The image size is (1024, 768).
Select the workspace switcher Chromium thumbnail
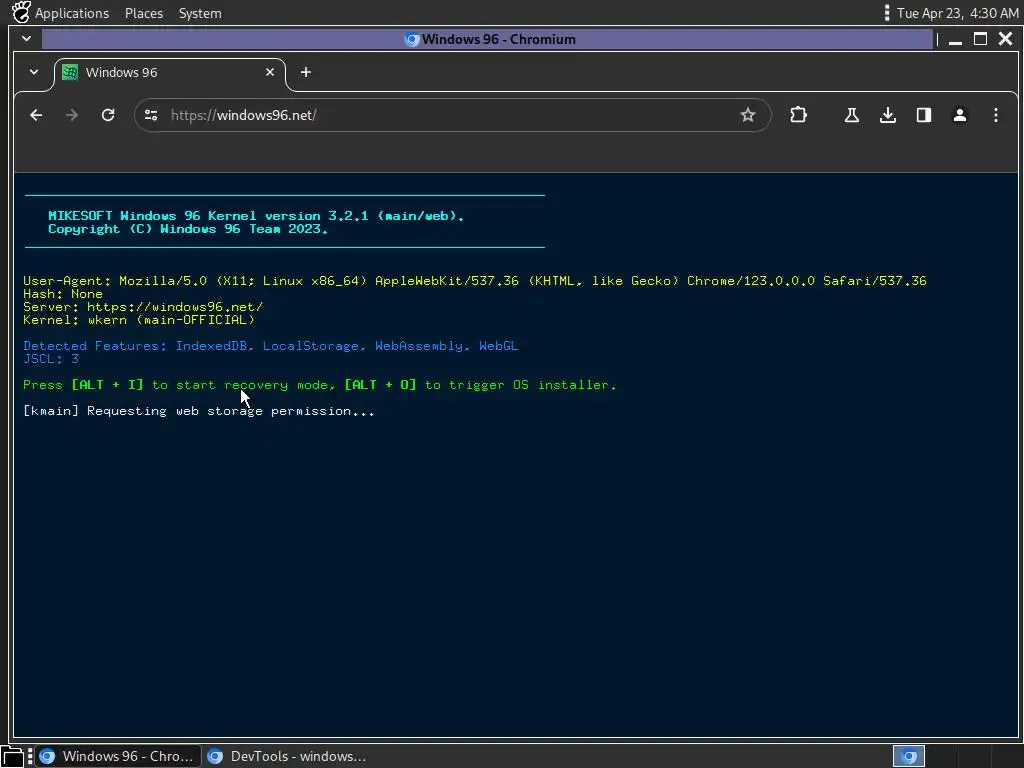click(x=908, y=756)
